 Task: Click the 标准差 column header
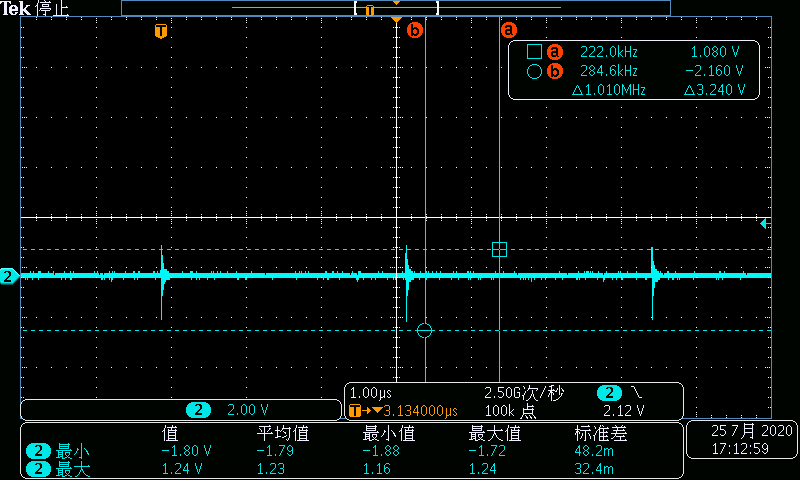pos(601,434)
